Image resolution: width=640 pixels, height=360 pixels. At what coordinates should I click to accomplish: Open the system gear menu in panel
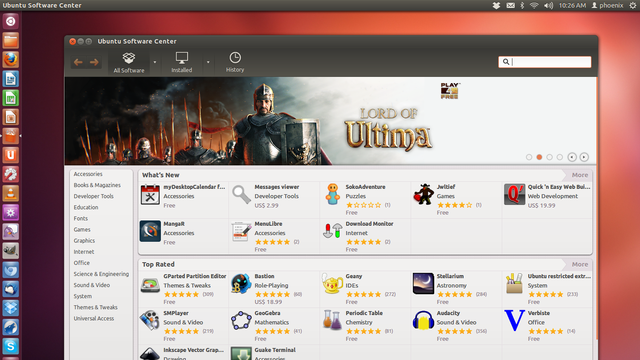[633, 5]
